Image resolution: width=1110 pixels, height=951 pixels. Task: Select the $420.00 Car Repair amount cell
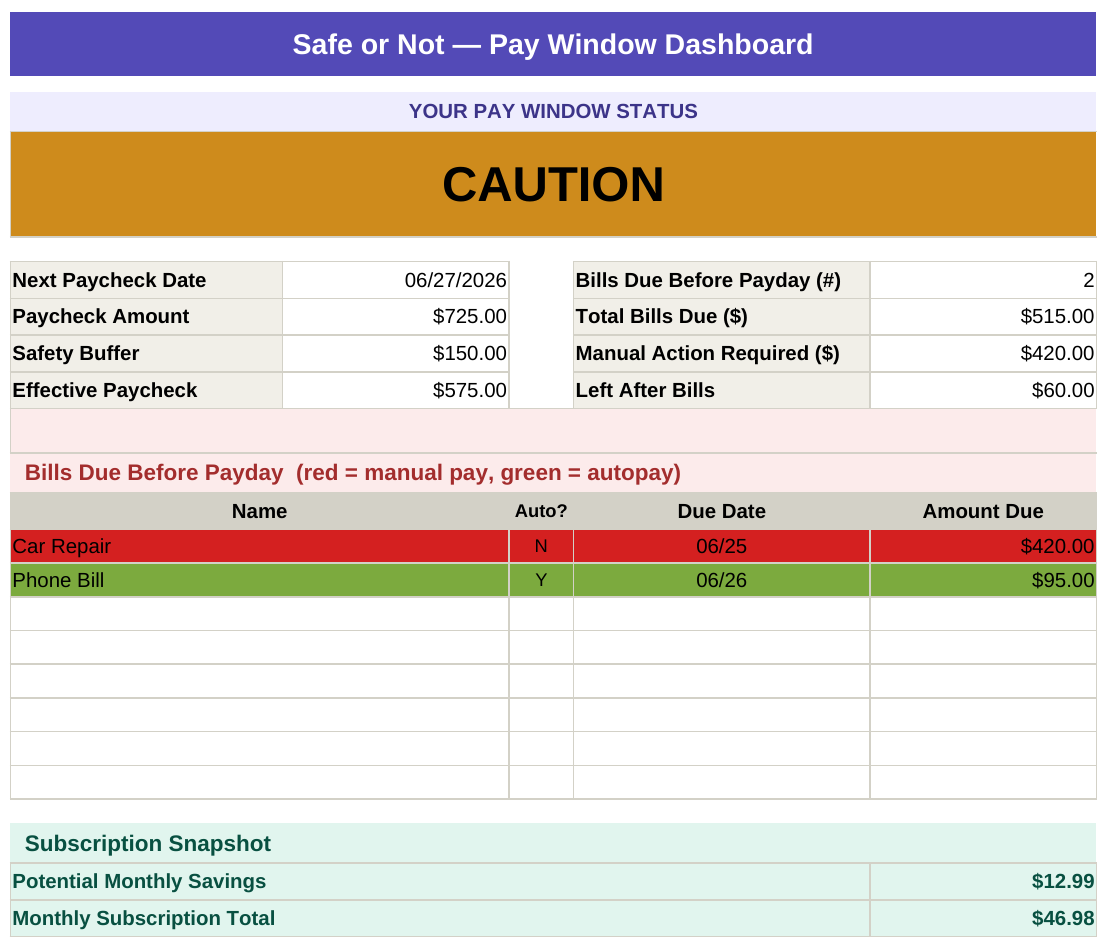click(x=983, y=547)
